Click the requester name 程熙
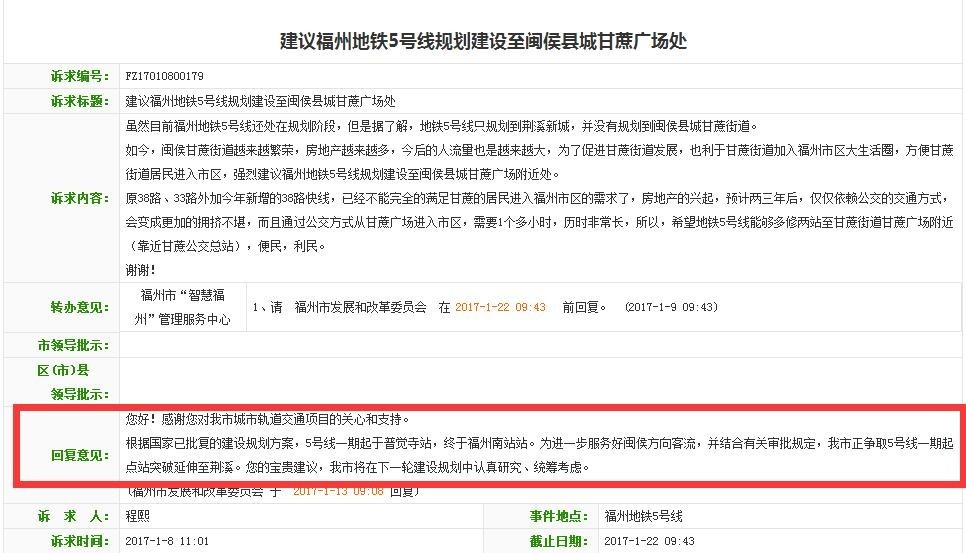 [137, 516]
